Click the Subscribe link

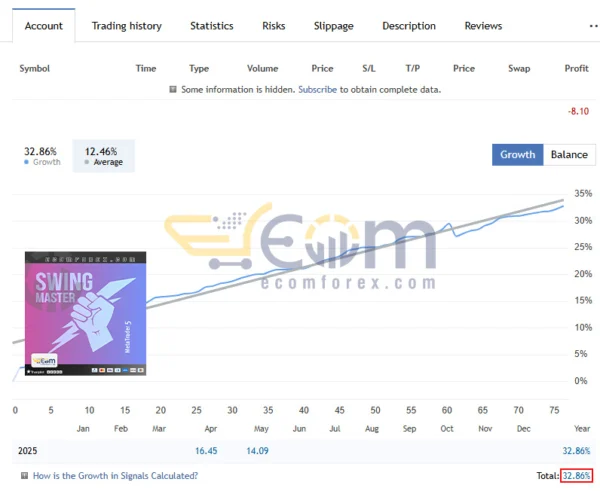pos(317,90)
